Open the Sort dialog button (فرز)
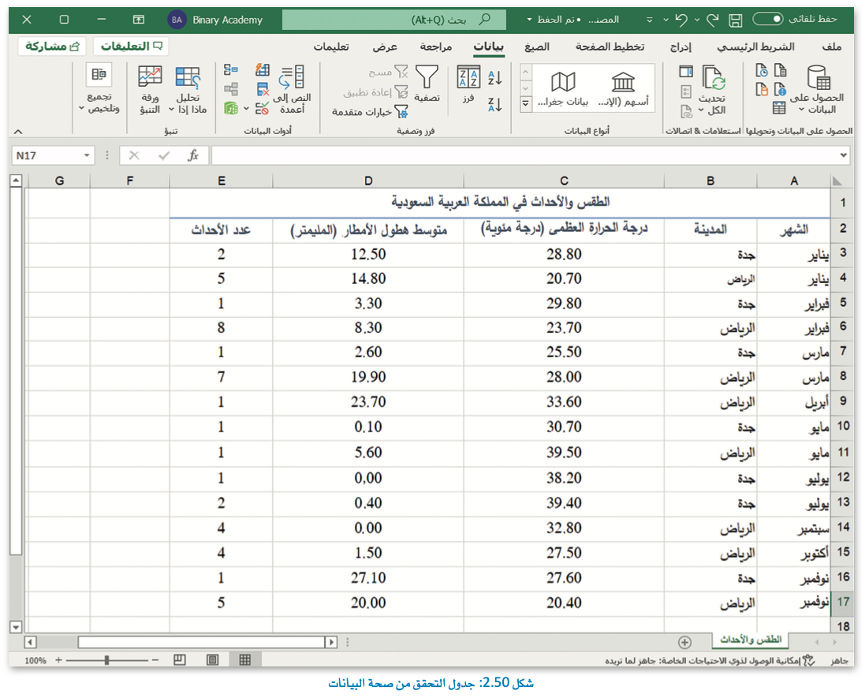The height and width of the screenshot is (700, 866). coord(468,84)
